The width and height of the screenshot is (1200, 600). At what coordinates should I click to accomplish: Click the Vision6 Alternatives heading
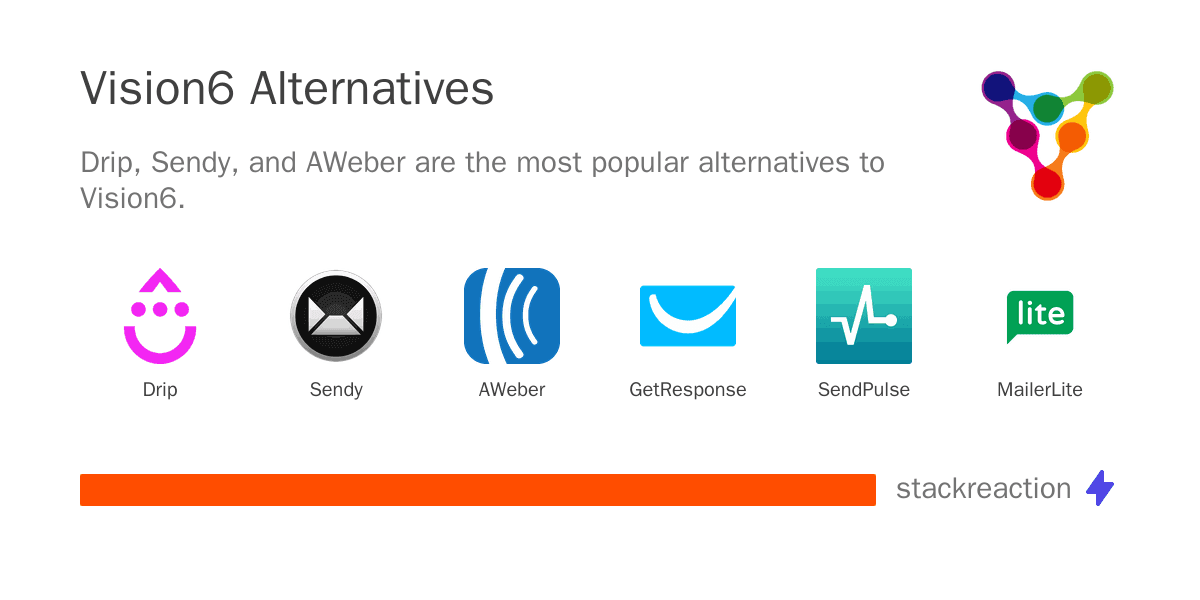pyautogui.click(x=287, y=89)
